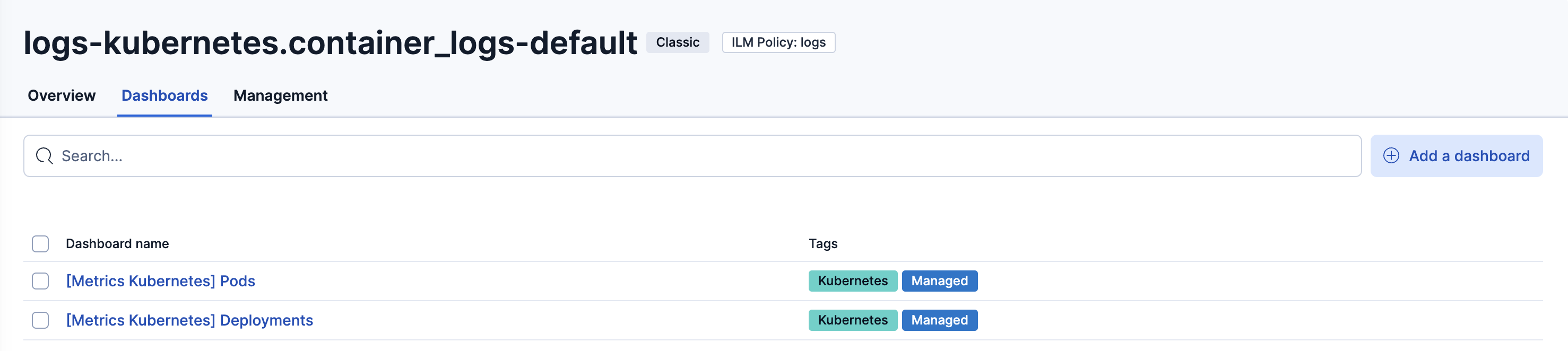Click the Kubernetes tag on Deployments row

point(852,321)
